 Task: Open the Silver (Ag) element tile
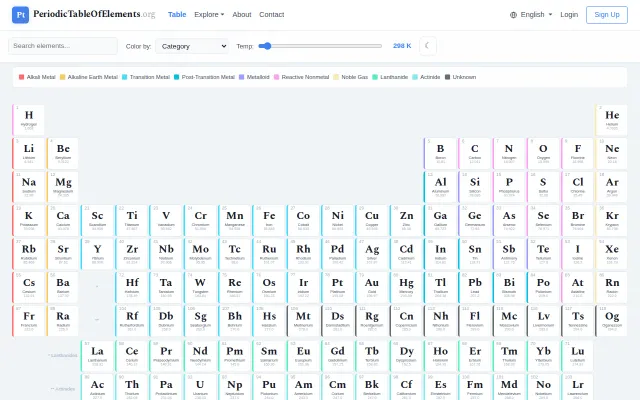click(x=371, y=253)
